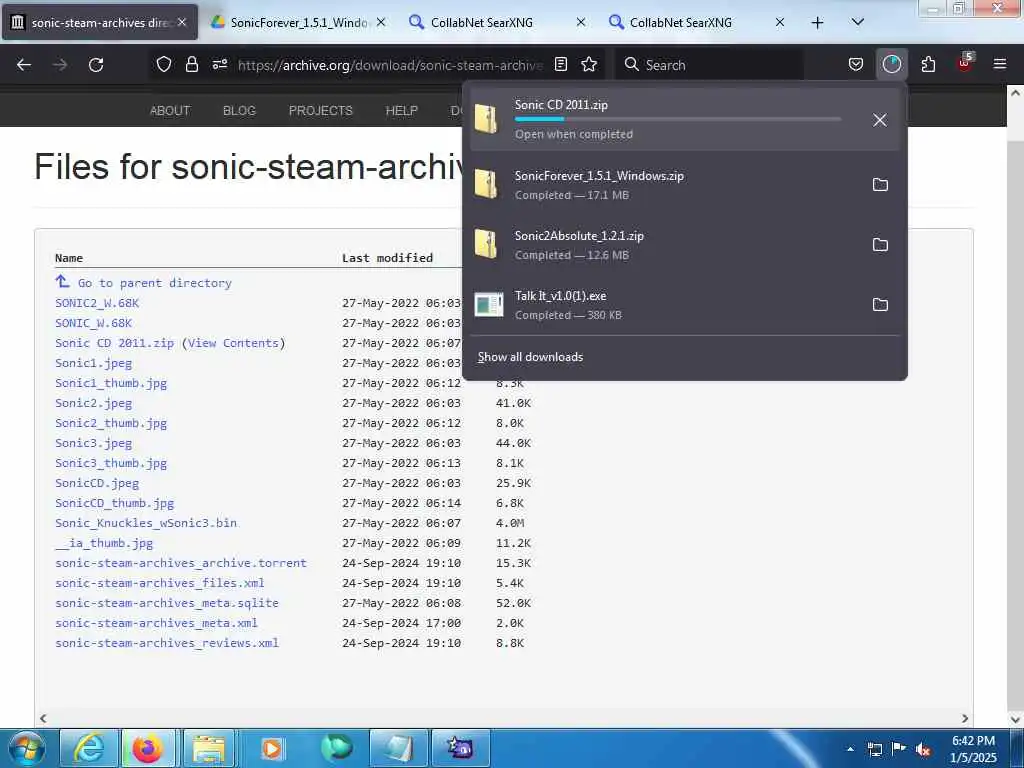Open site permissions icon in address bar
The height and width of the screenshot is (768, 1024).
219,64
